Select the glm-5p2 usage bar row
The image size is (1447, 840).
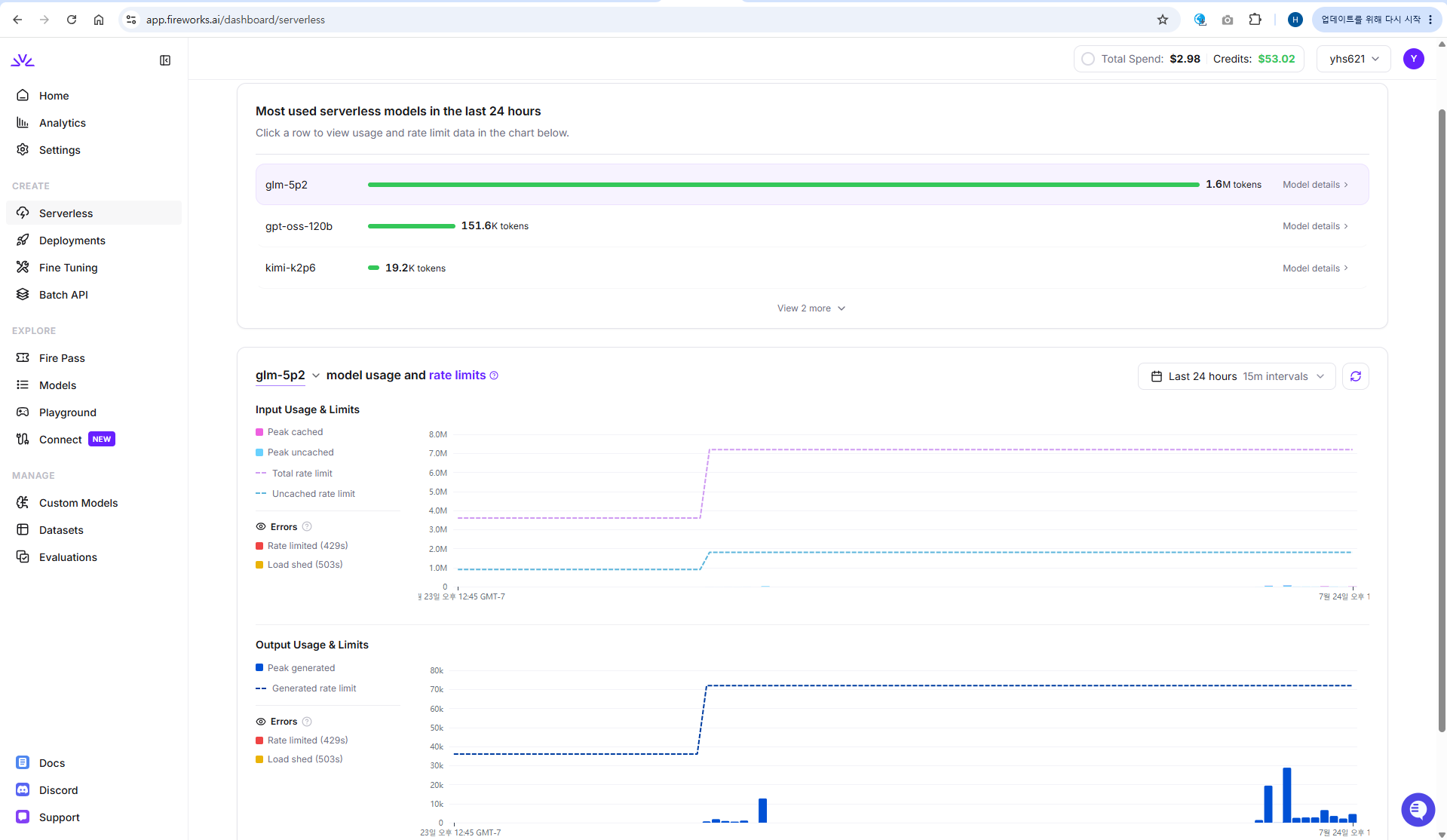click(812, 185)
